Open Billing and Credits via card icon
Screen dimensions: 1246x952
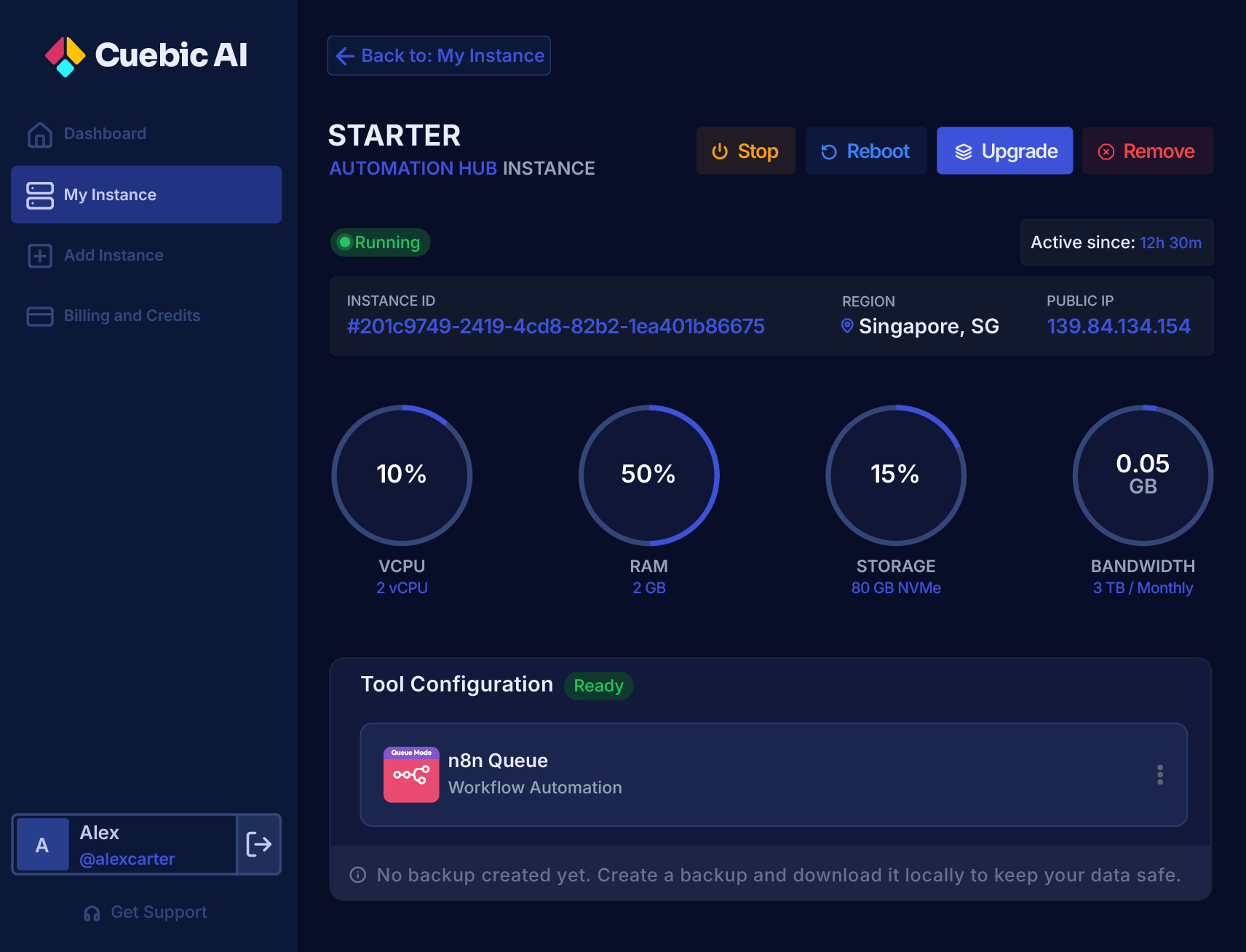click(x=40, y=316)
